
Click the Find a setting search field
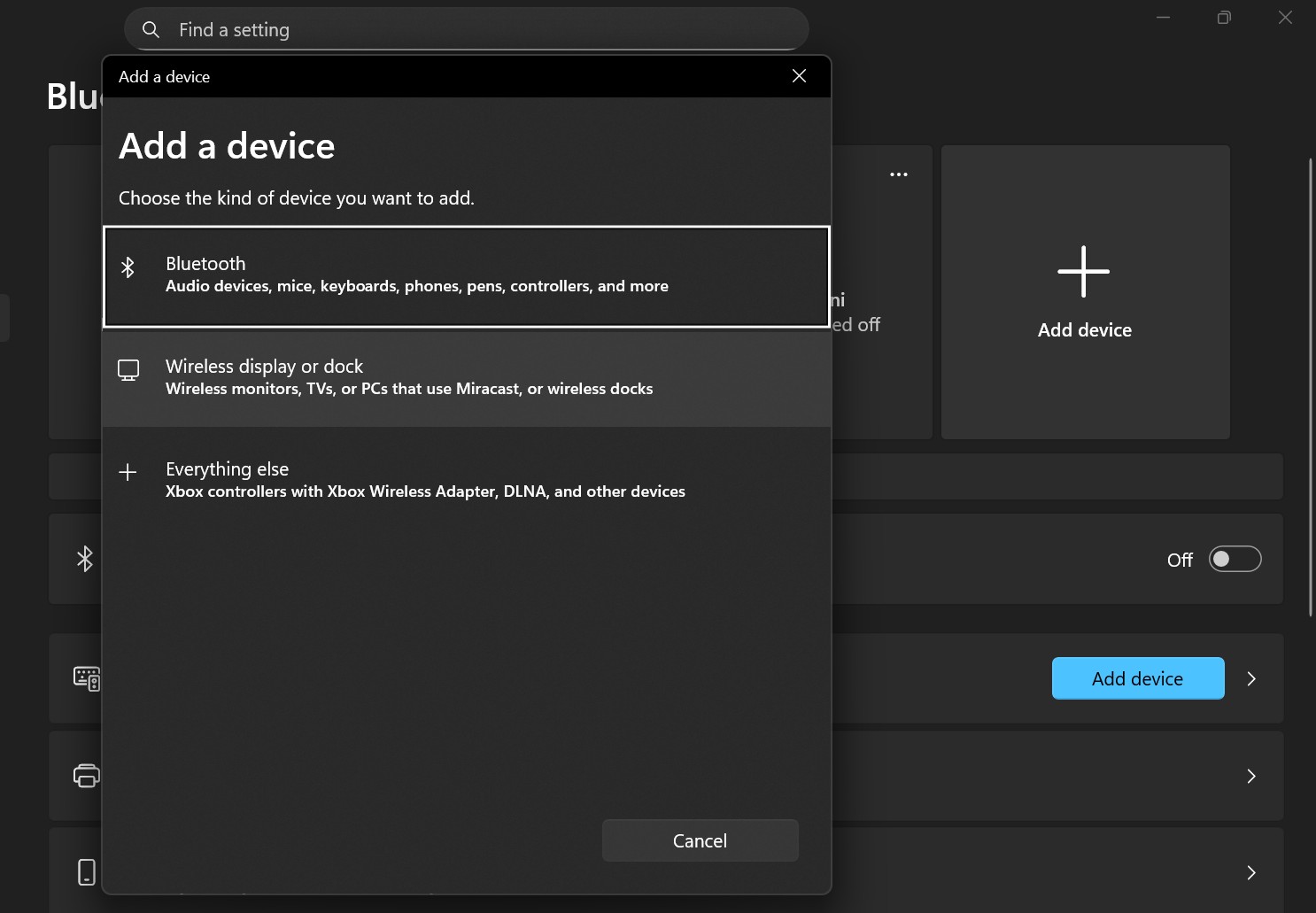[x=467, y=29]
